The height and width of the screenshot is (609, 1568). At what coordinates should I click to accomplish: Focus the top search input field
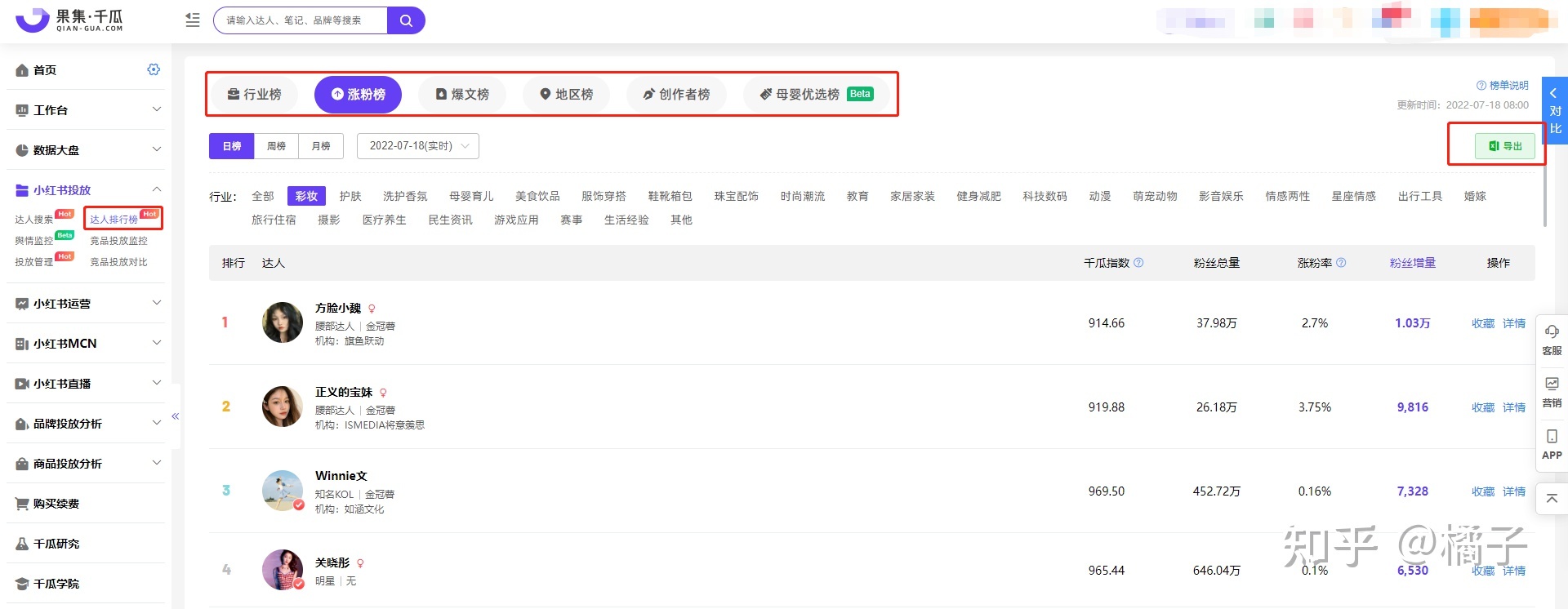point(301,20)
